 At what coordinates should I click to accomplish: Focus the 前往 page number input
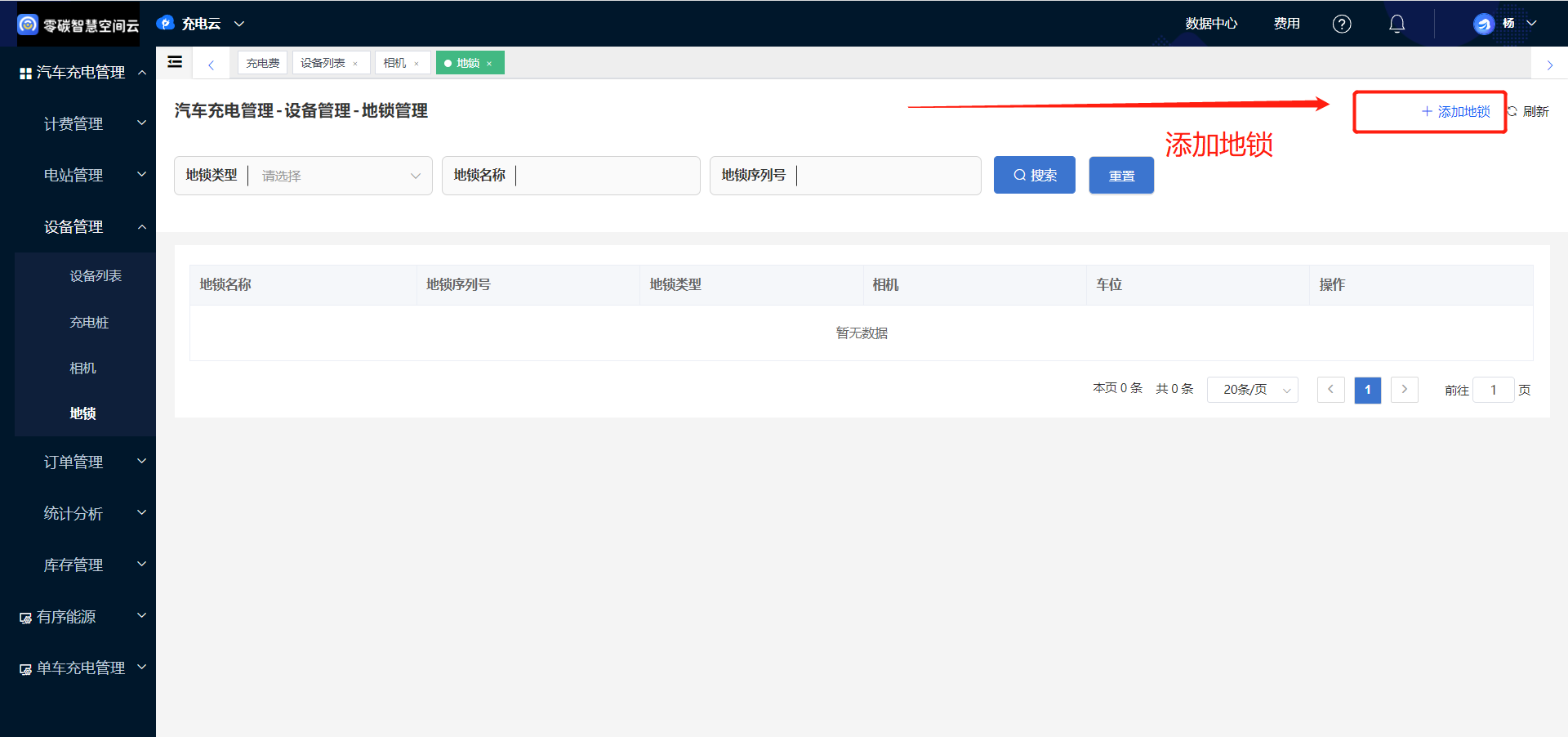(1494, 390)
